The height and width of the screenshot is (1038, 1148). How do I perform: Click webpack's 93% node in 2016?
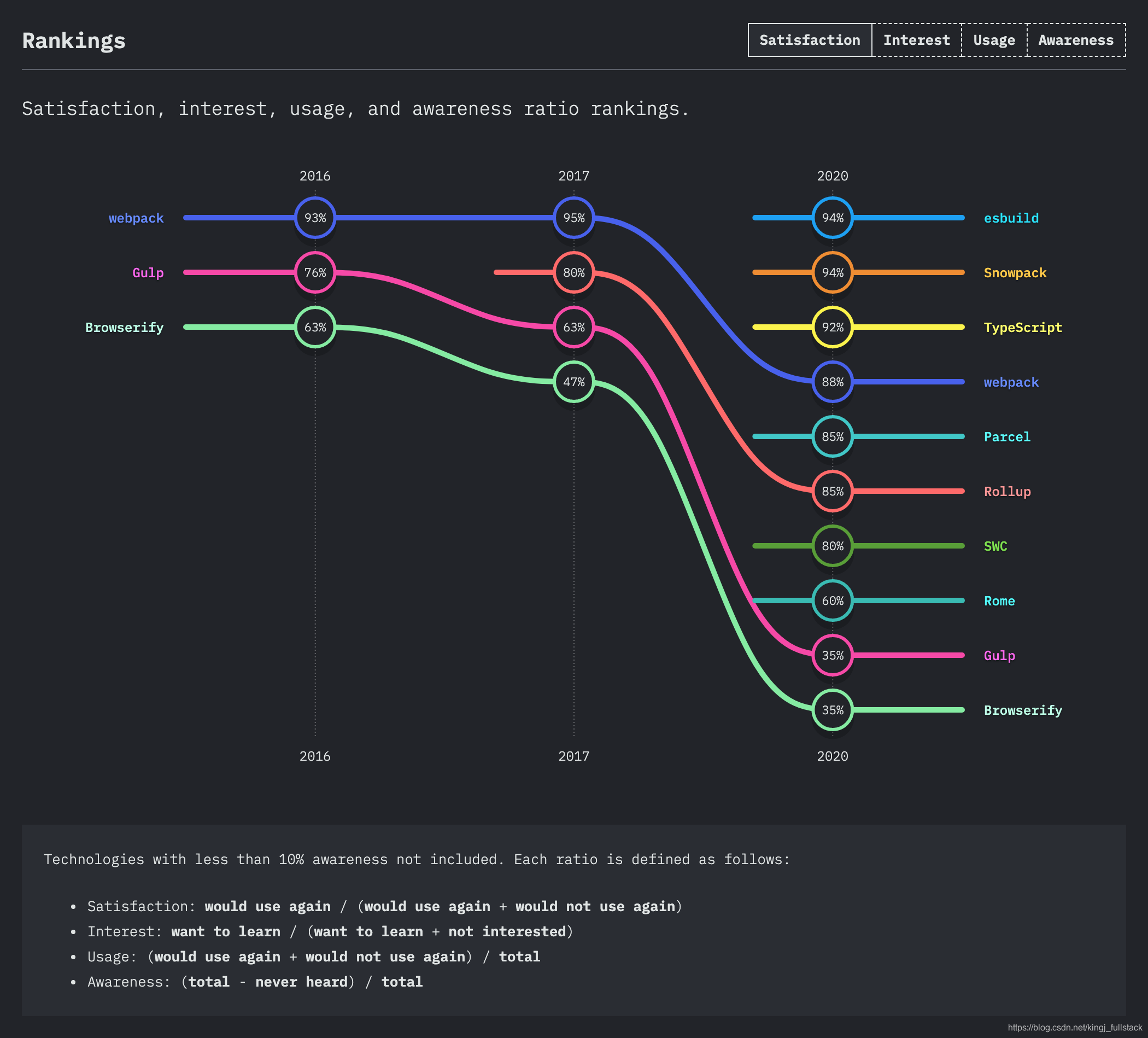315,218
